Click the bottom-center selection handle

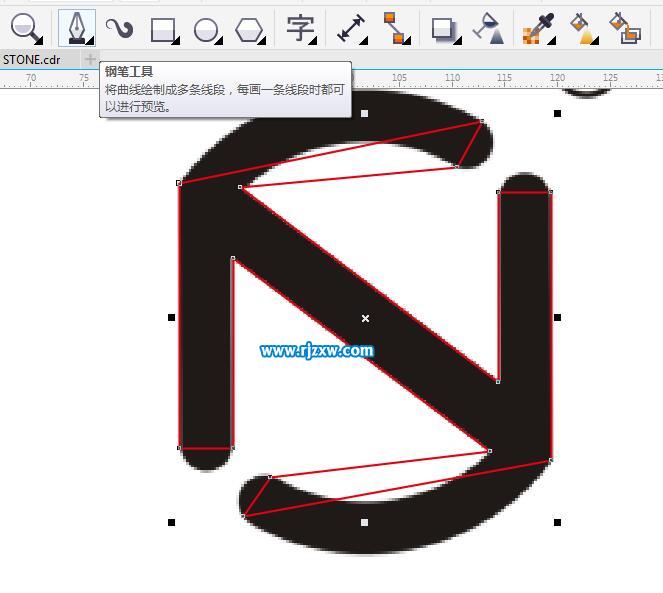[364, 523]
